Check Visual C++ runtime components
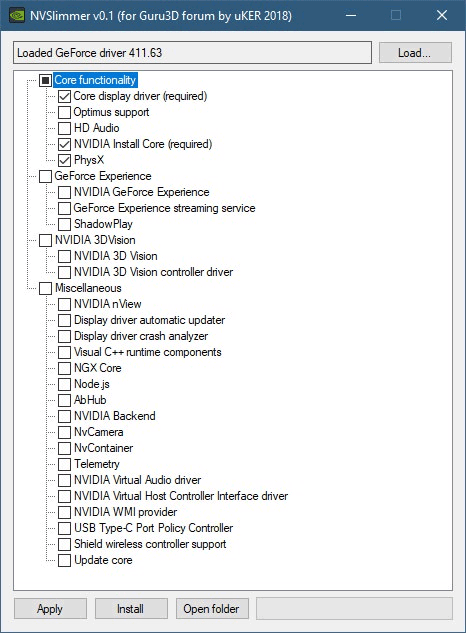The height and width of the screenshot is (633, 466). [x=64, y=352]
